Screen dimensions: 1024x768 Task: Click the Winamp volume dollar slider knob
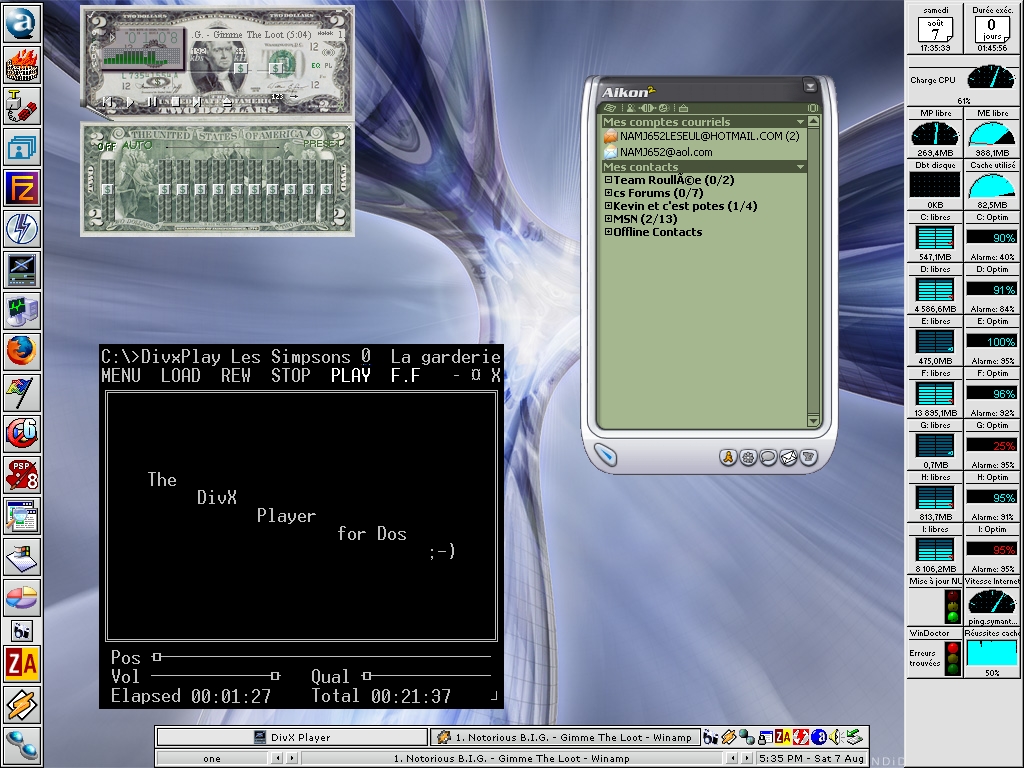241,68
